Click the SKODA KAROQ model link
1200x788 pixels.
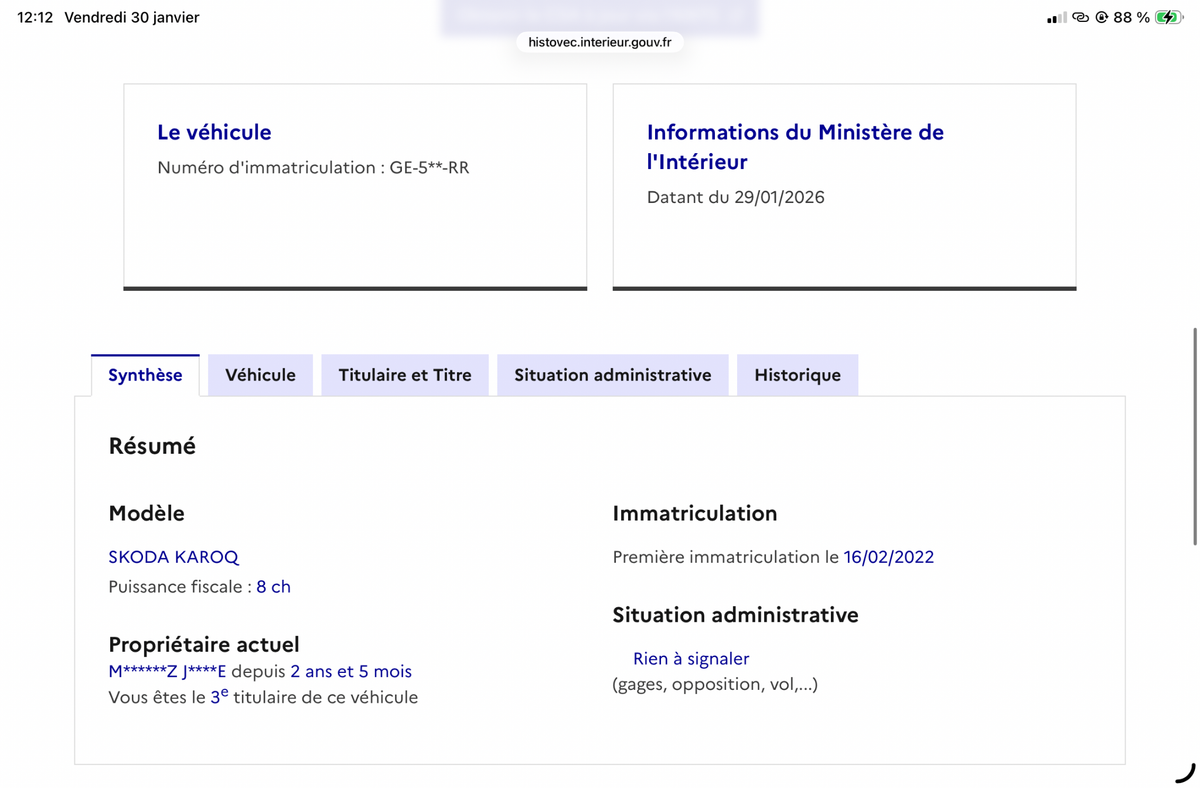pyautogui.click(x=174, y=557)
